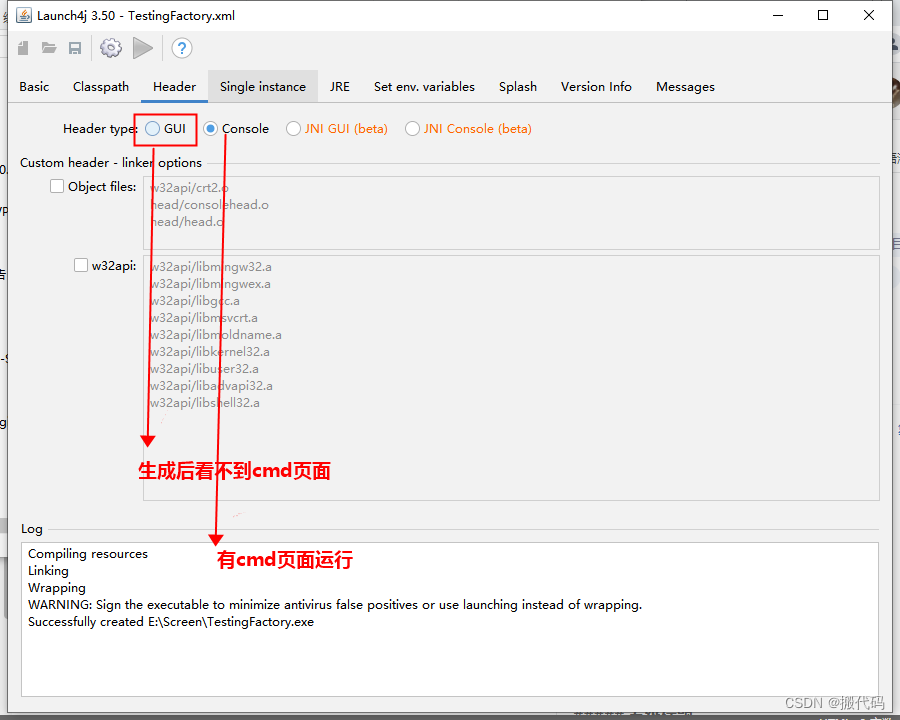Enable the w32api checkbox
The image size is (900, 720).
coord(80,264)
